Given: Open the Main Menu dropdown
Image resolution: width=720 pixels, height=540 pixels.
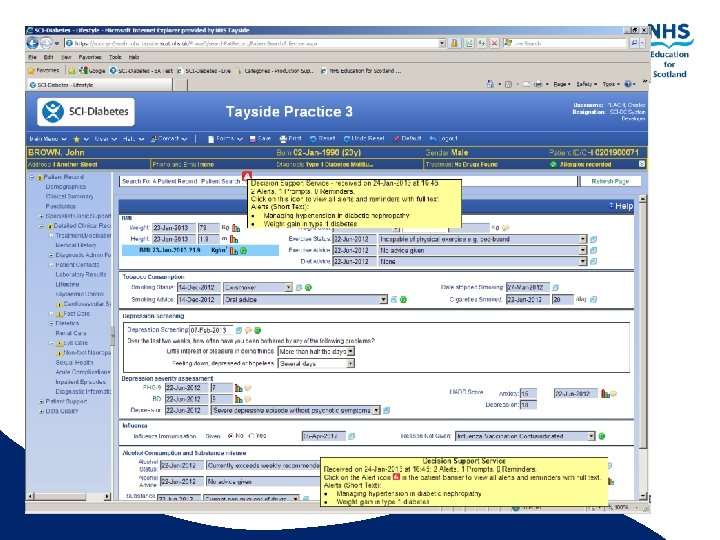Looking at the screenshot, I should 48,139.
